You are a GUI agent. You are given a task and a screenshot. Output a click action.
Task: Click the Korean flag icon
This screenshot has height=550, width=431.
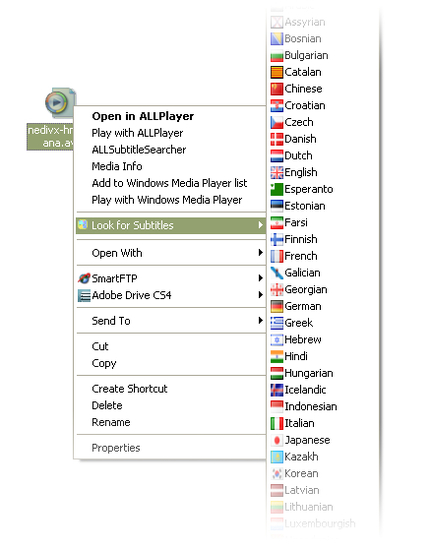(x=277, y=474)
